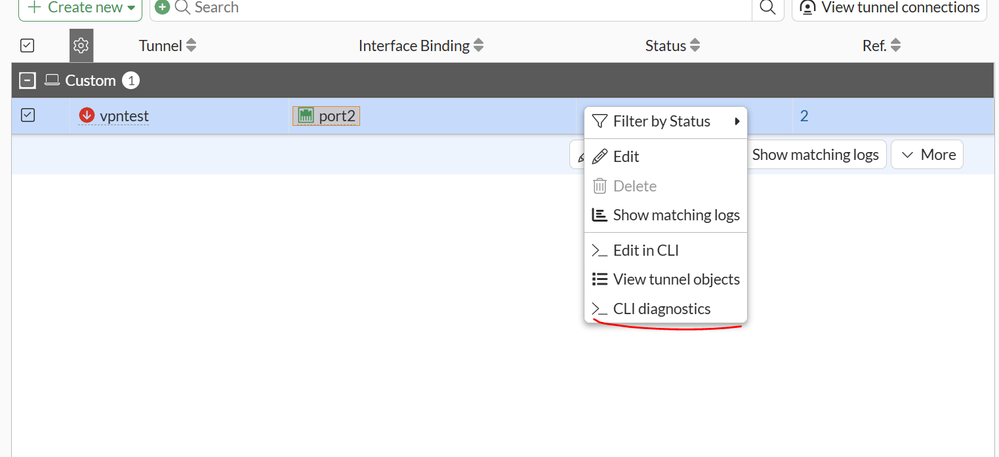999x457 pixels.
Task: Click the column settings gear icon
Action: [x=81, y=46]
